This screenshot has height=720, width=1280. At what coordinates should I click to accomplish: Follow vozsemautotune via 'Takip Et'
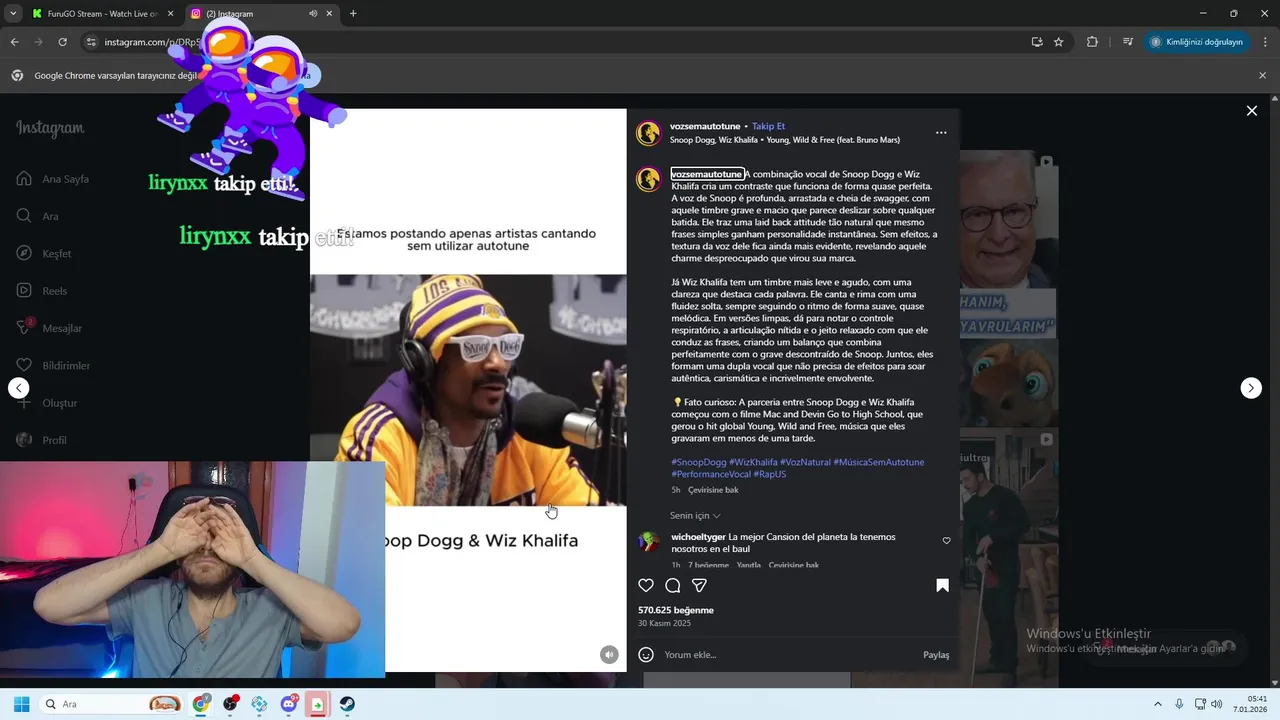click(768, 126)
